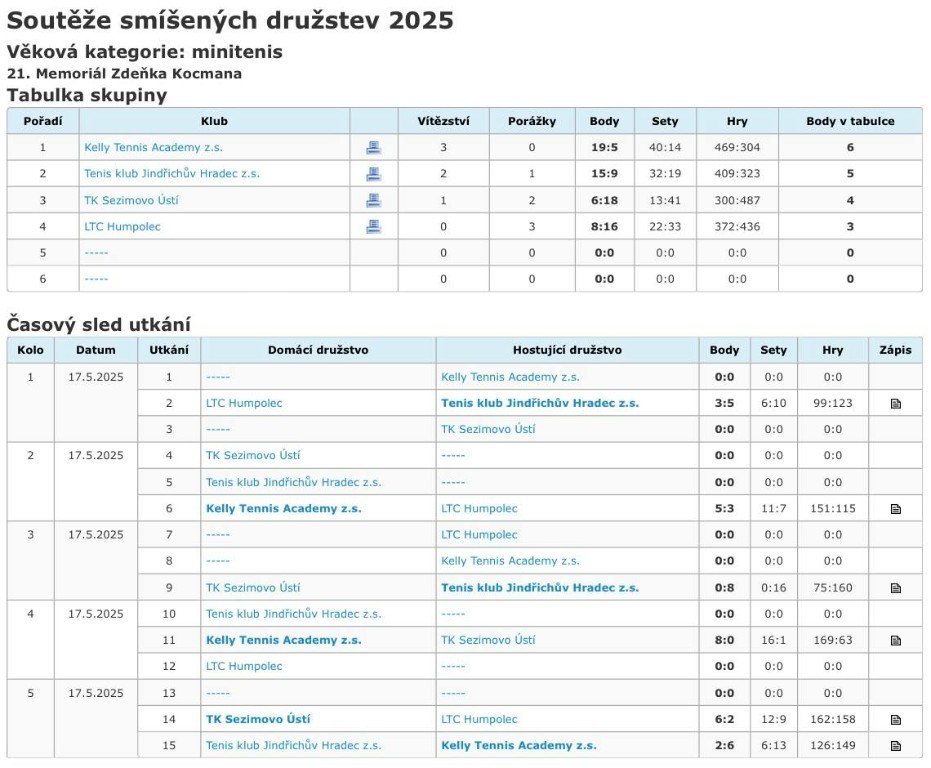Open Tenis klub Jindřichův Hradec in standings table
This screenshot has width=931, height=768.
(x=172, y=173)
